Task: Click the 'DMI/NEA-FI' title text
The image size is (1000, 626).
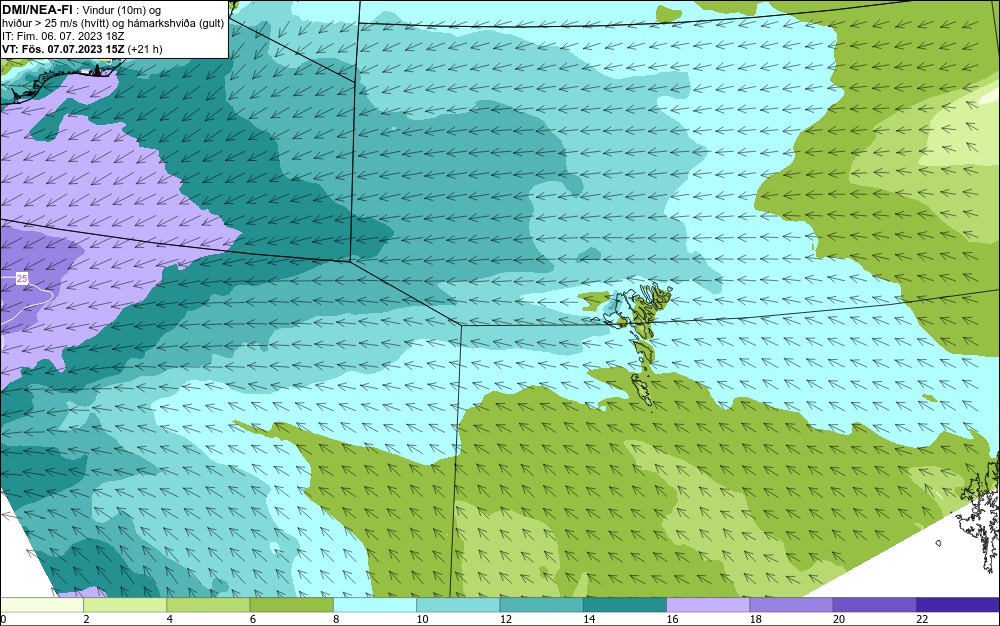Action: click(x=37, y=9)
